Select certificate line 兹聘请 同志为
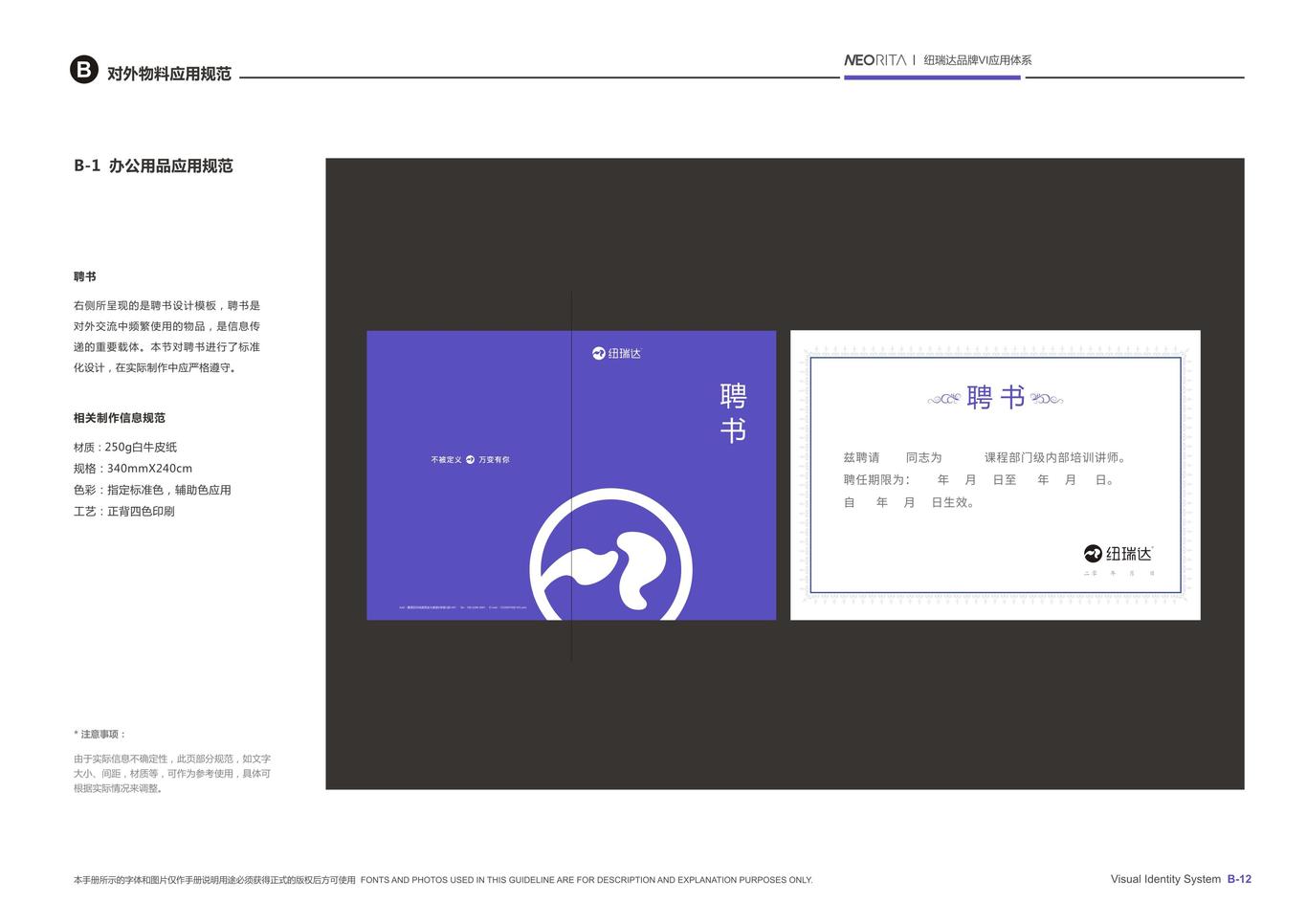This screenshot has height=924, width=1307. tap(986, 458)
